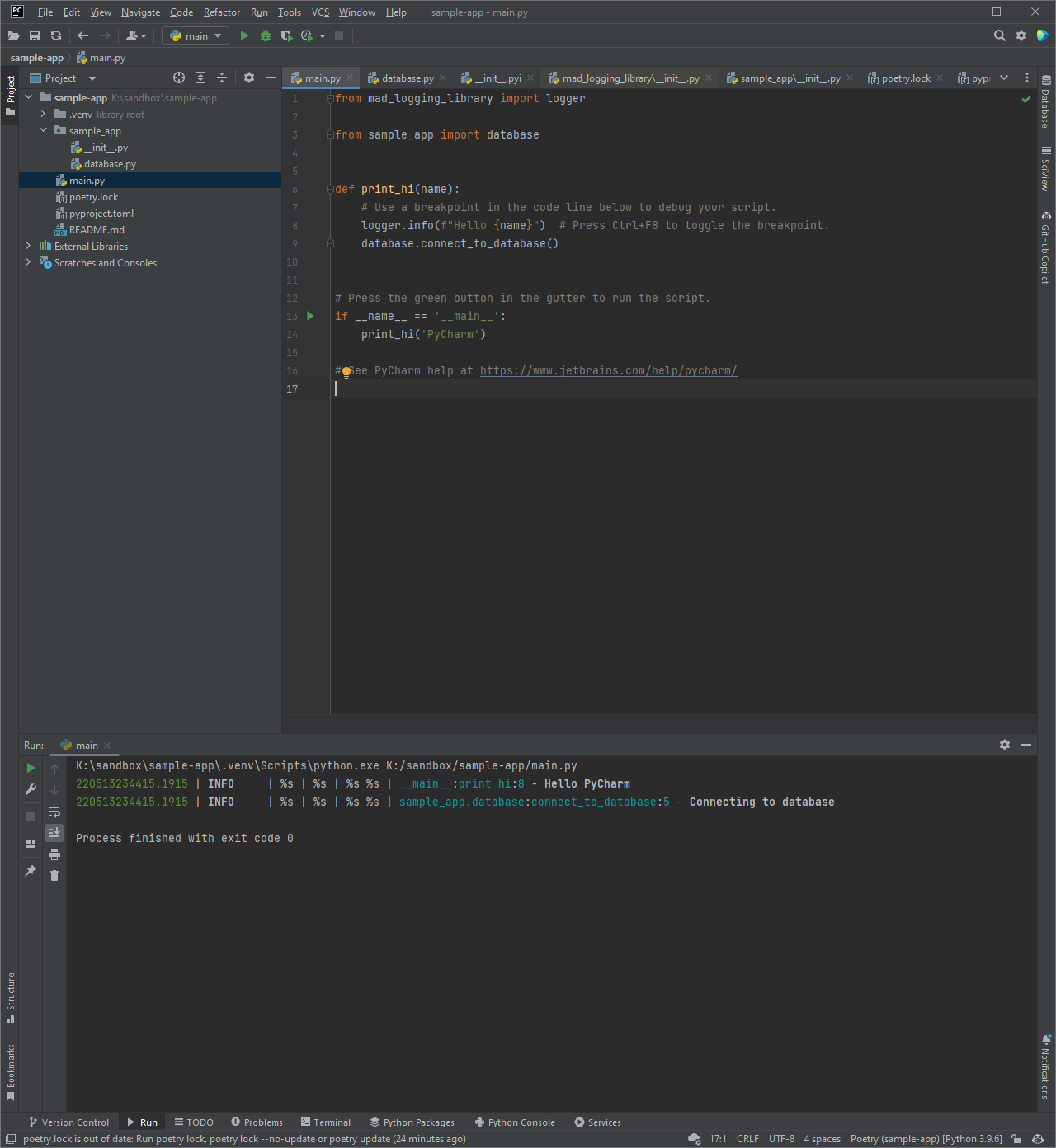Rerun 'main' via the green play icon
Screen dimensions: 1056x1148
(x=30, y=767)
